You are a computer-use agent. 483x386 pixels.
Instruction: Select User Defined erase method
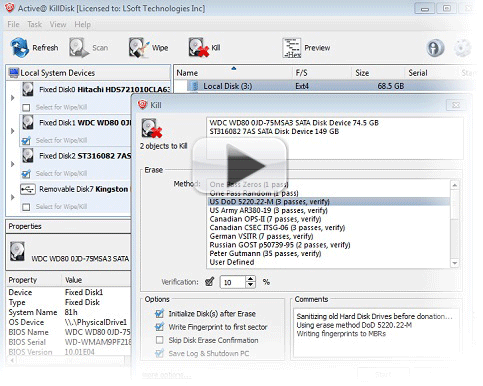point(232,262)
